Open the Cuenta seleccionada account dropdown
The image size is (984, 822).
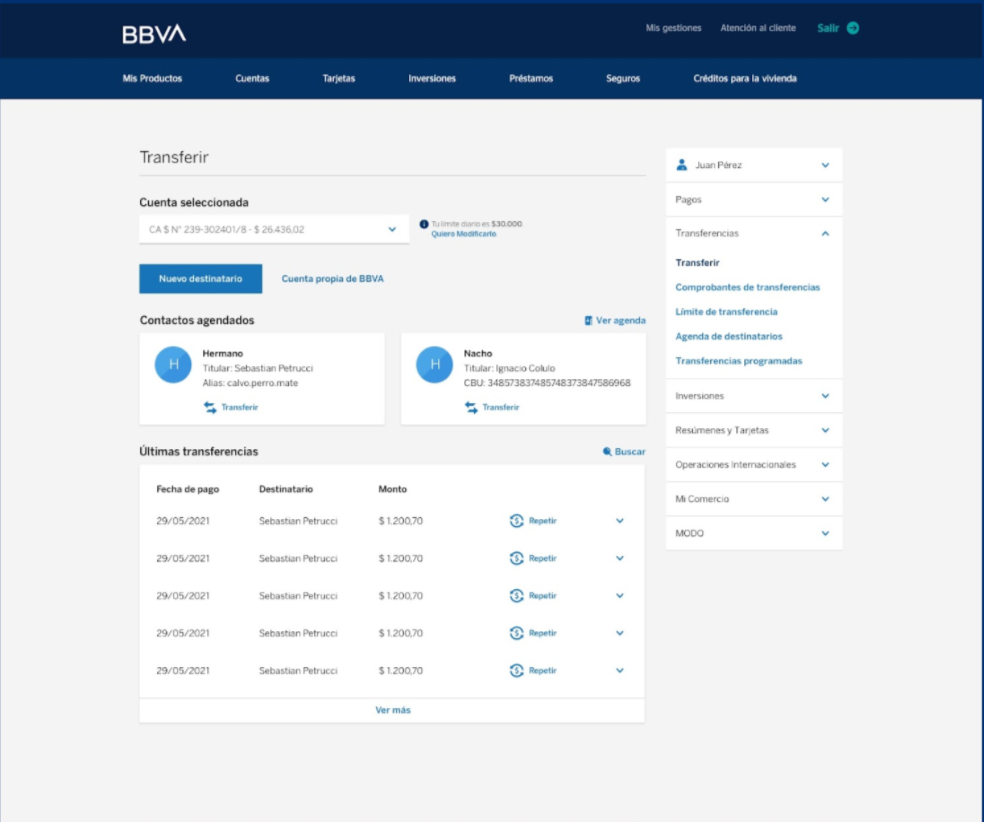pyautogui.click(x=274, y=230)
